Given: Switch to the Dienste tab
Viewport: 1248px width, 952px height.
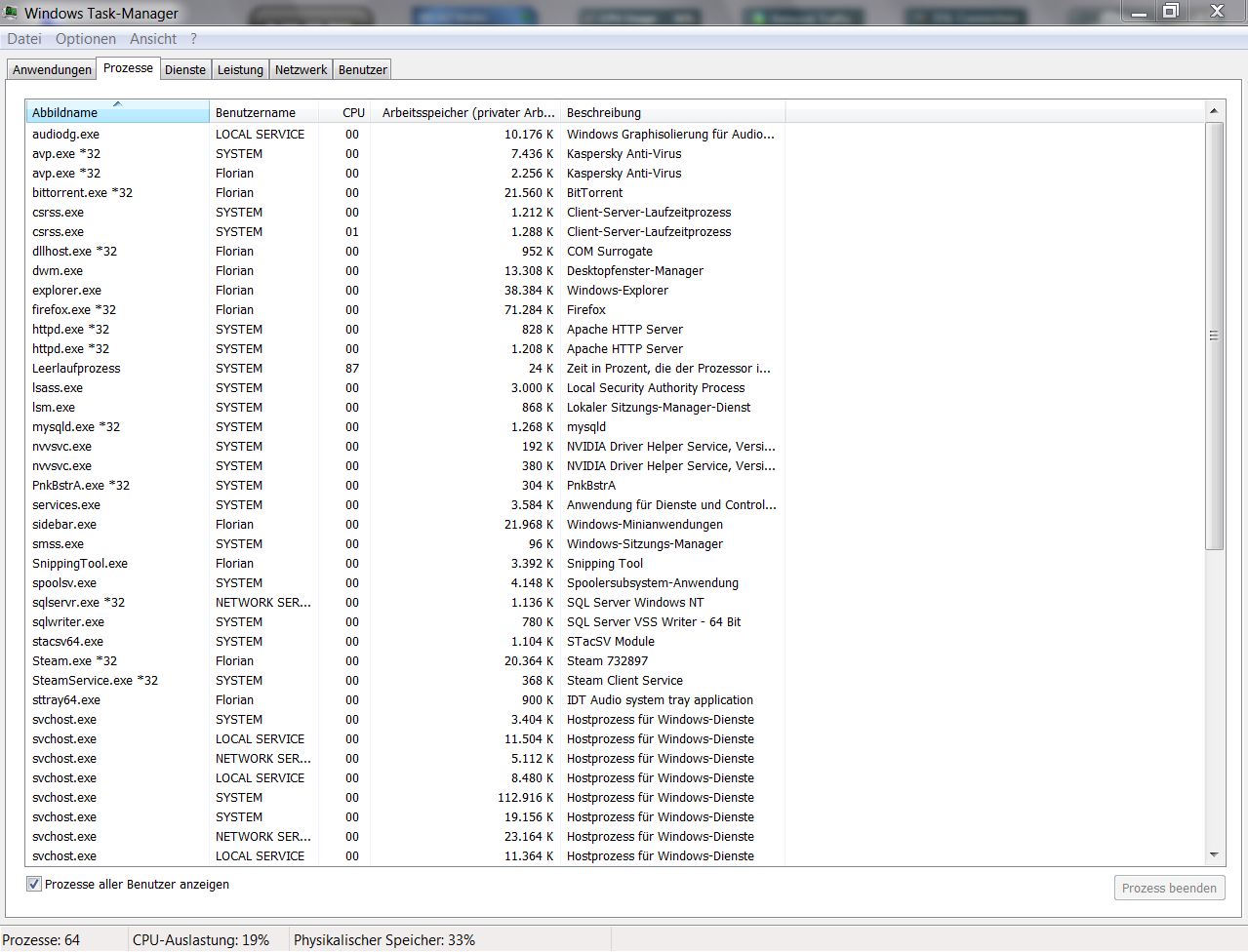Looking at the screenshot, I should click(185, 69).
